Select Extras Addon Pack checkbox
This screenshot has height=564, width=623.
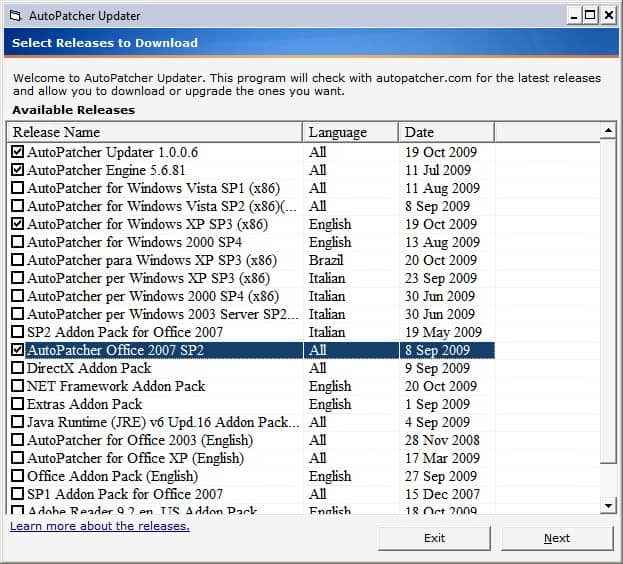click(x=17, y=405)
